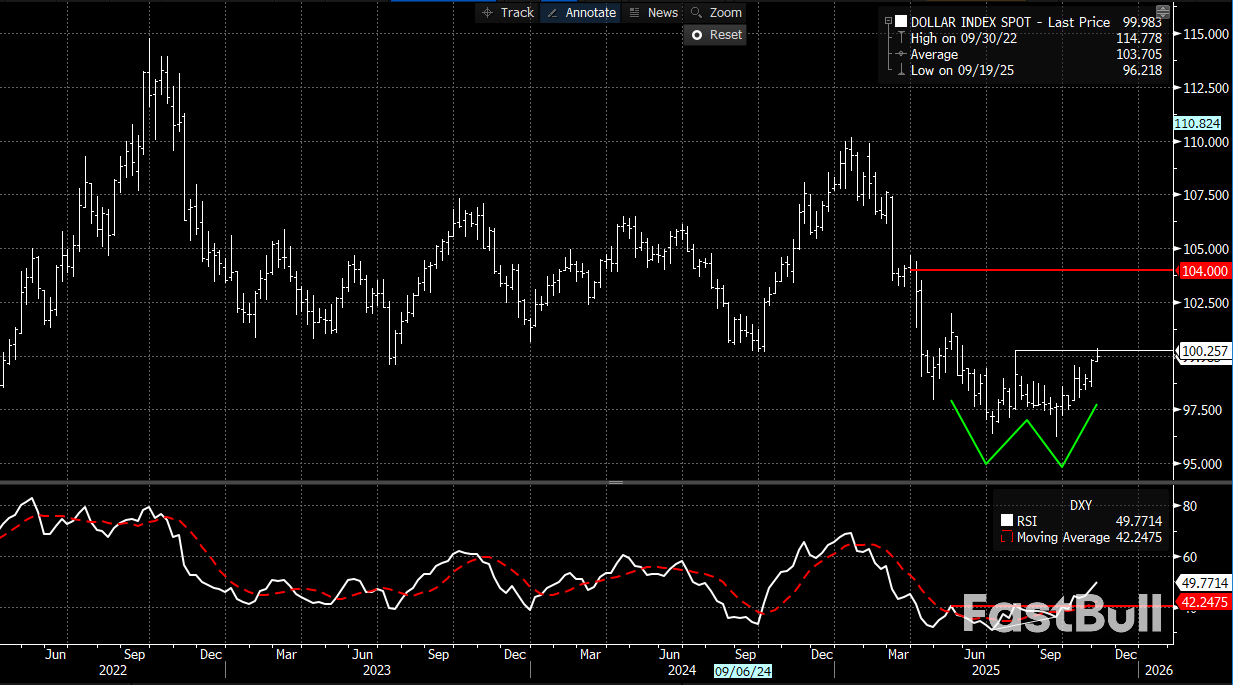Click the Average line icon in legend
The height and width of the screenshot is (685, 1233).
(x=899, y=54)
